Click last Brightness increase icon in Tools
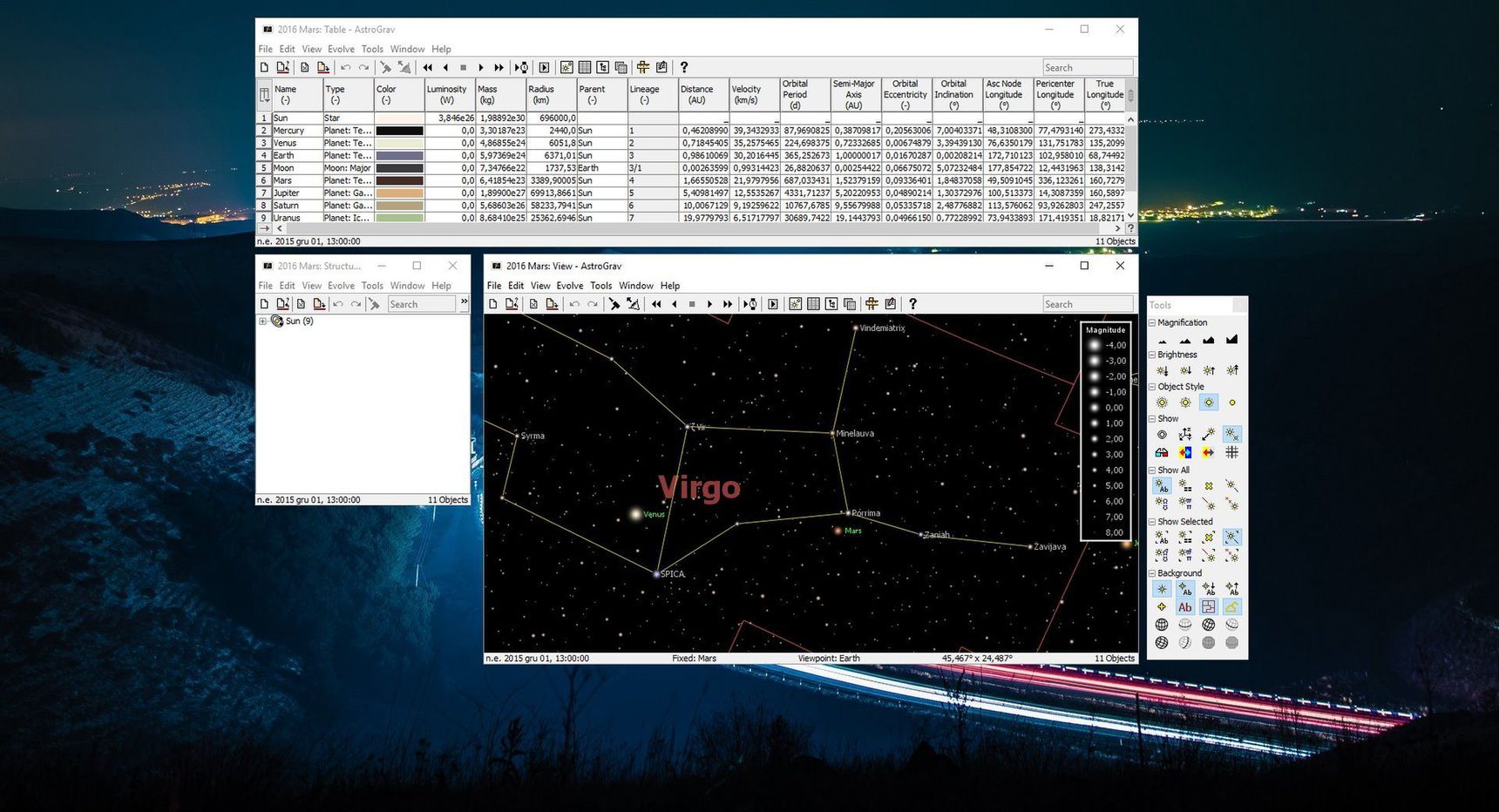 [1231, 371]
